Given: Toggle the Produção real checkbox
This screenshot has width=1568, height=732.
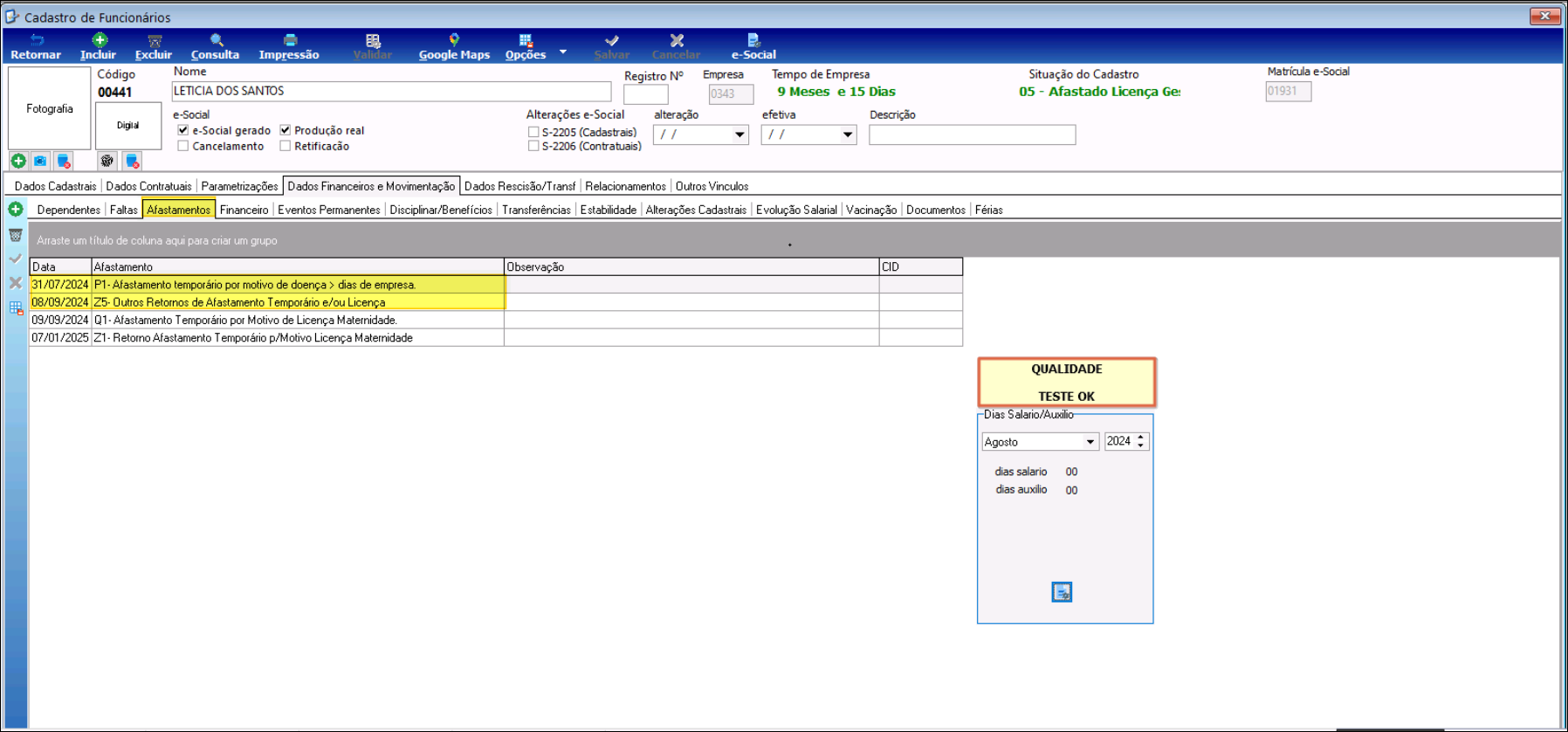Looking at the screenshot, I should click(x=285, y=130).
